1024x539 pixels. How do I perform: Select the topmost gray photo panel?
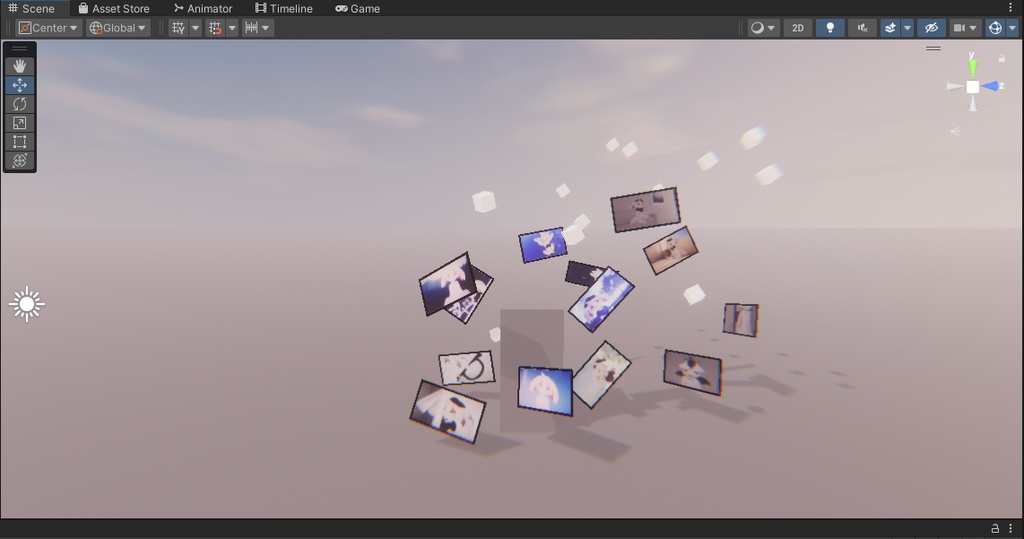645,209
